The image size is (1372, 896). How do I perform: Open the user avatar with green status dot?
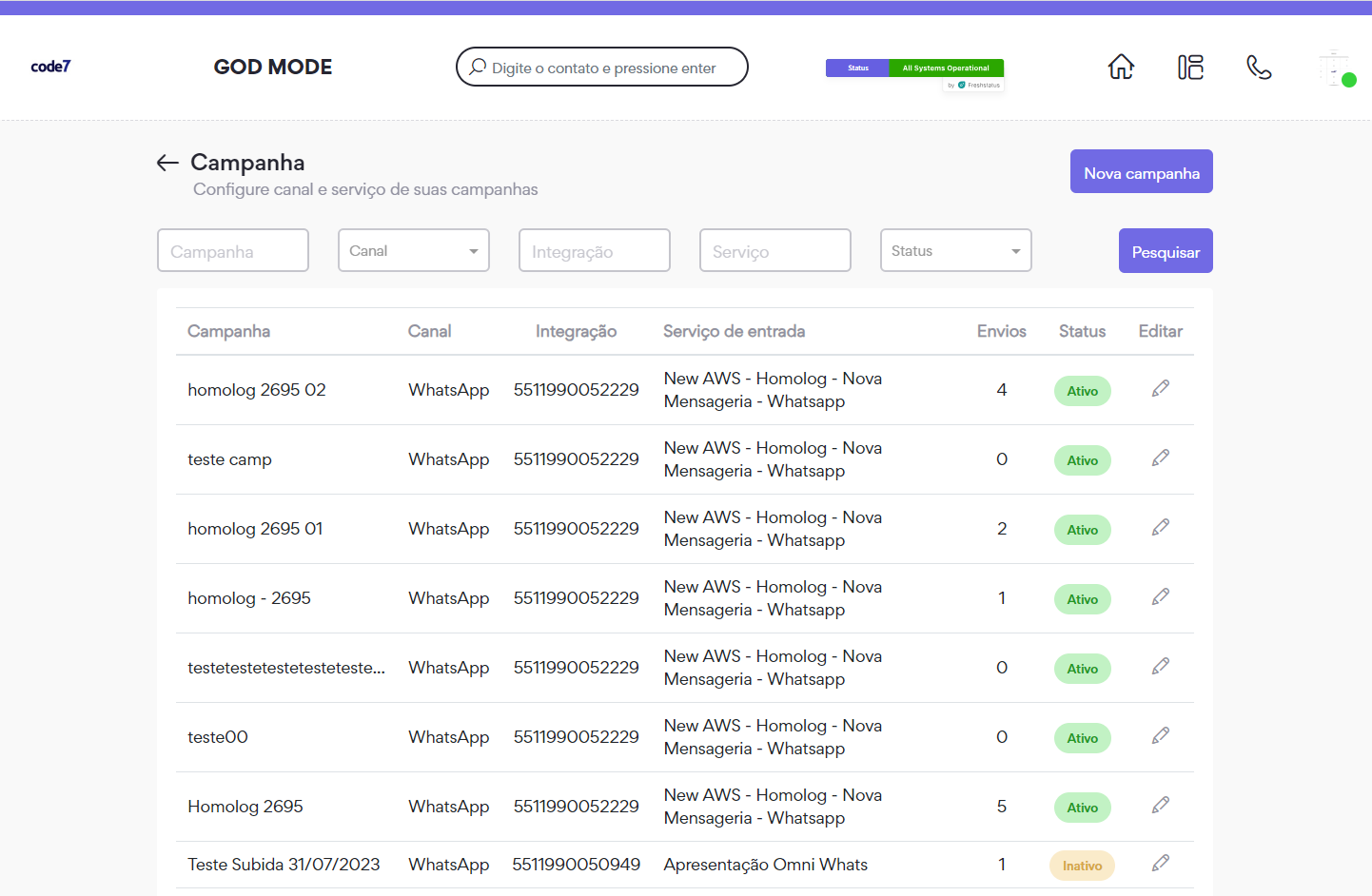(1336, 68)
